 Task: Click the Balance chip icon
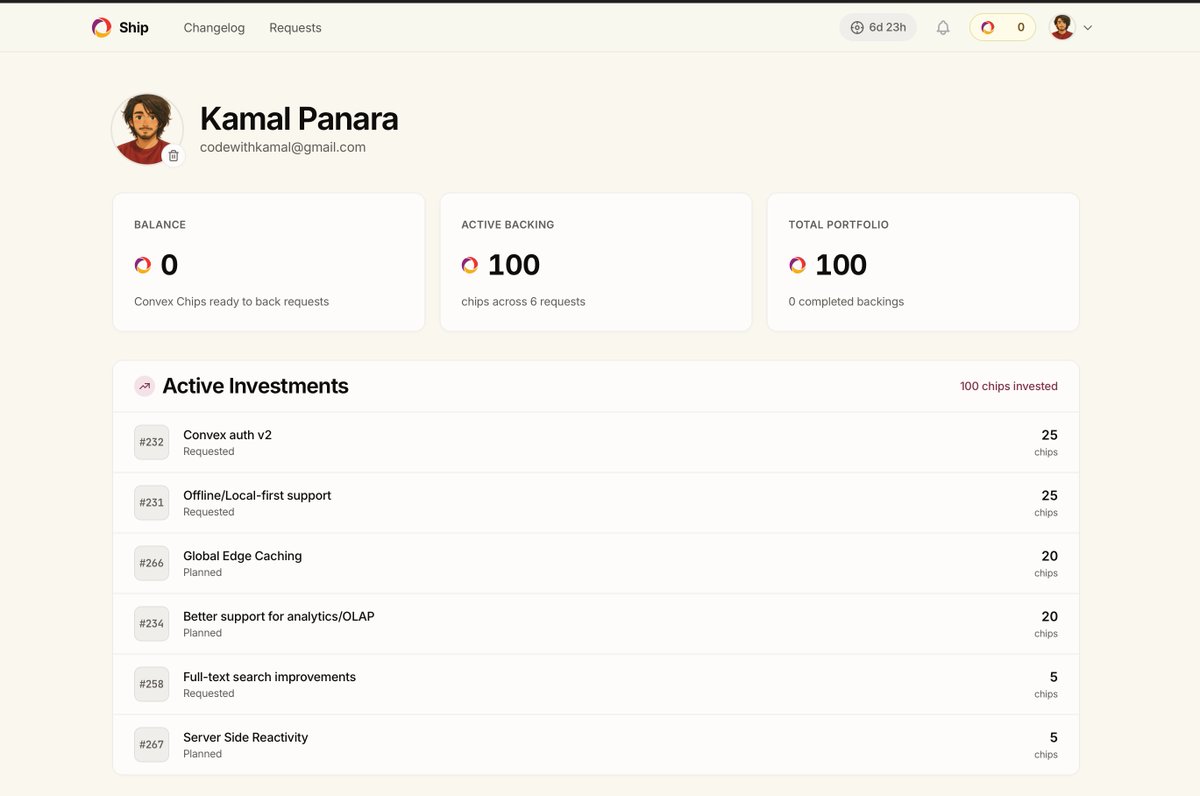[143, 265]
